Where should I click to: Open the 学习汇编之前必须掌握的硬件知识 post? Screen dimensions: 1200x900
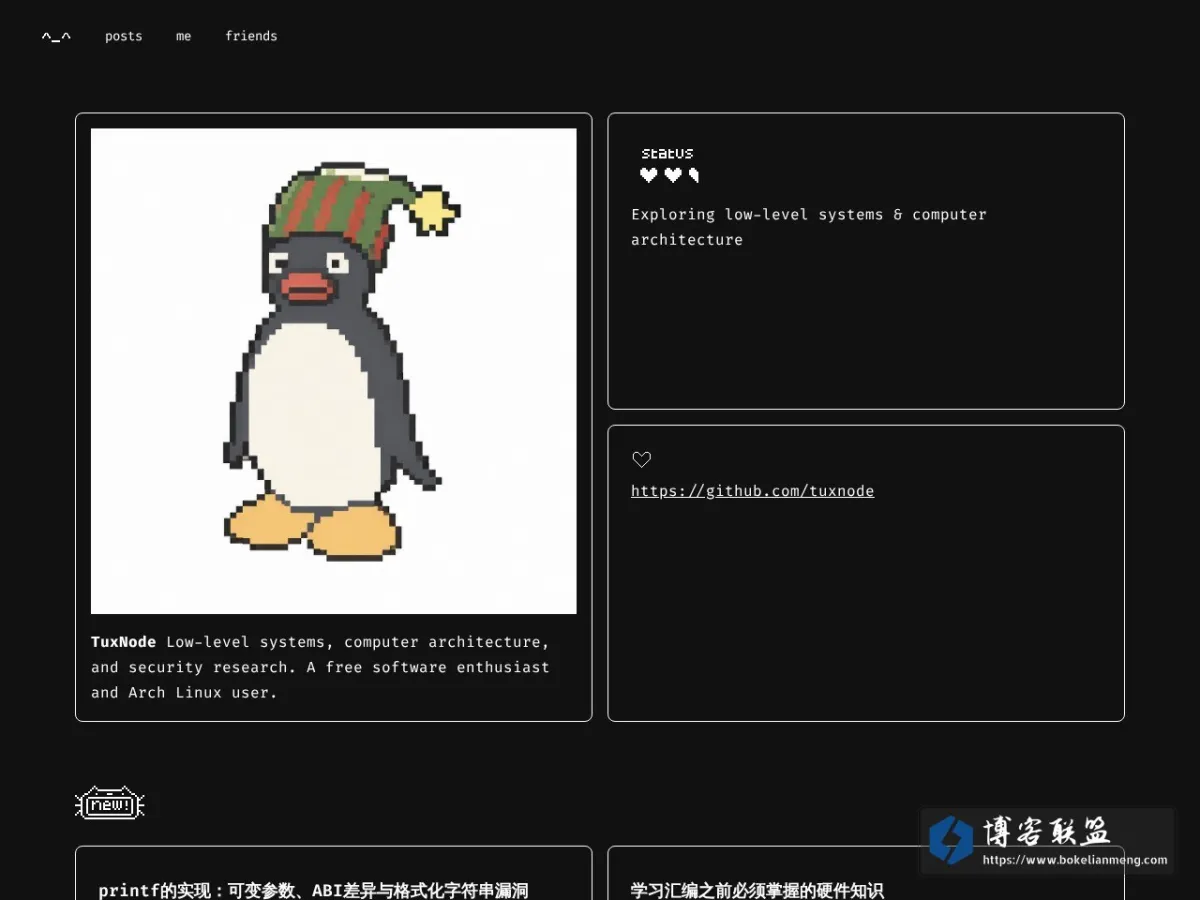pyautogui.click(x=757, y=890)
